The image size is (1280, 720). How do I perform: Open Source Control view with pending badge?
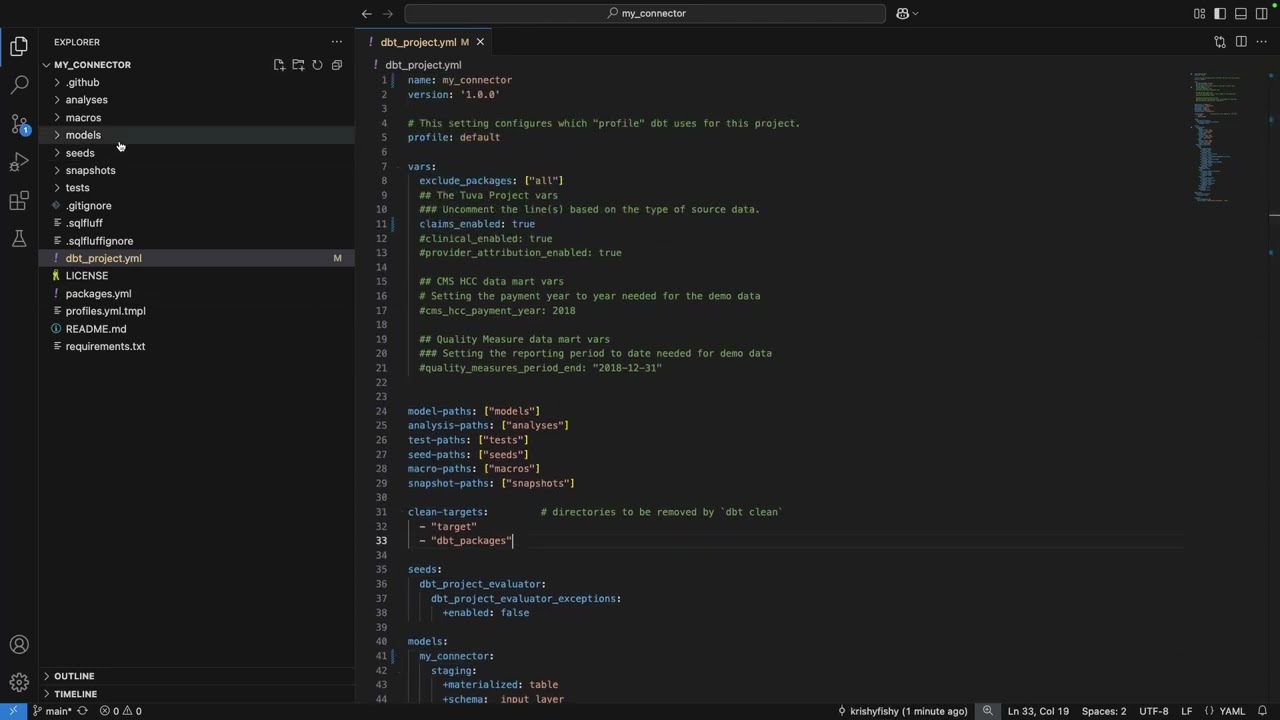(19, 124)
